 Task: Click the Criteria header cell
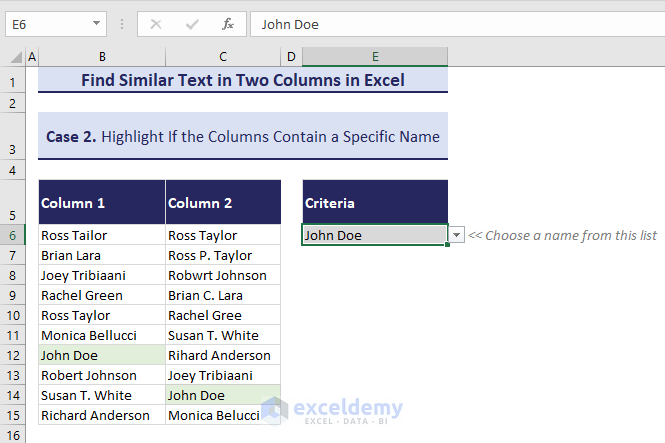coord(375,203)
